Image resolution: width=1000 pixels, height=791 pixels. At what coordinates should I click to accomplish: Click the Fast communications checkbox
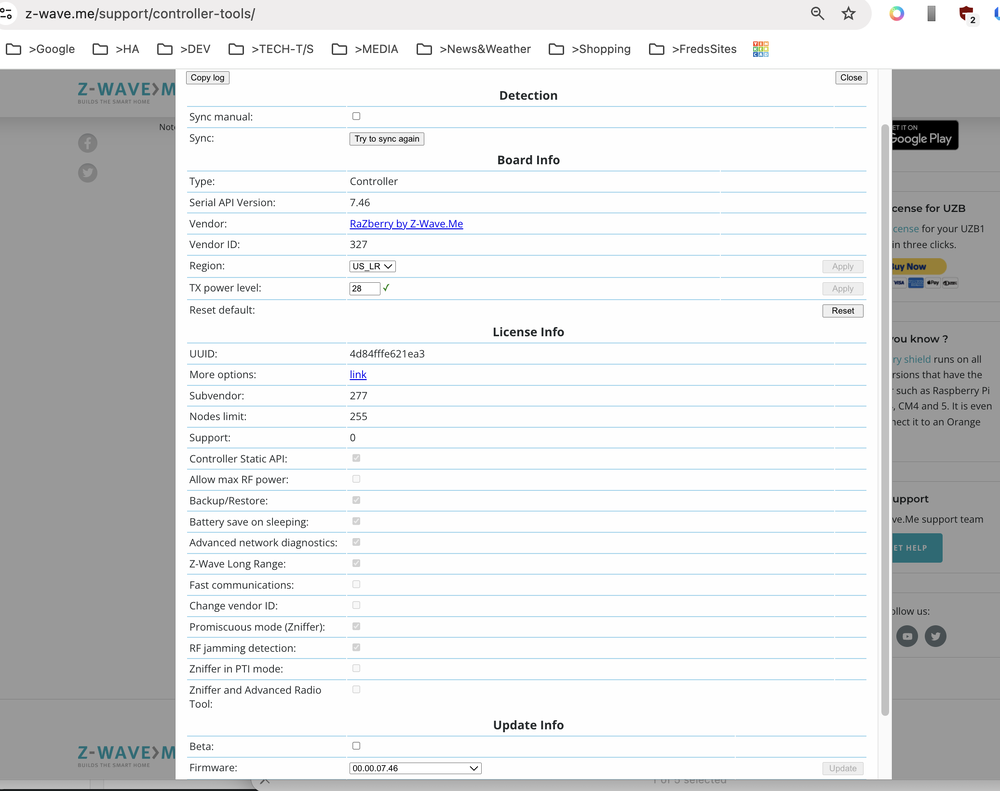pos(357,584)
